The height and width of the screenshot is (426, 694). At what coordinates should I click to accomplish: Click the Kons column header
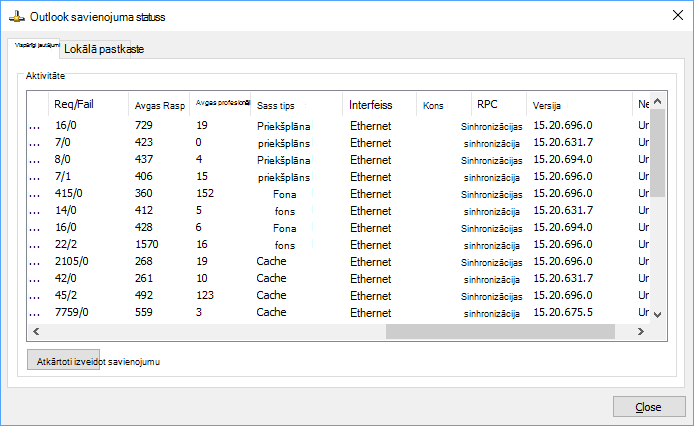coord(443,105)
